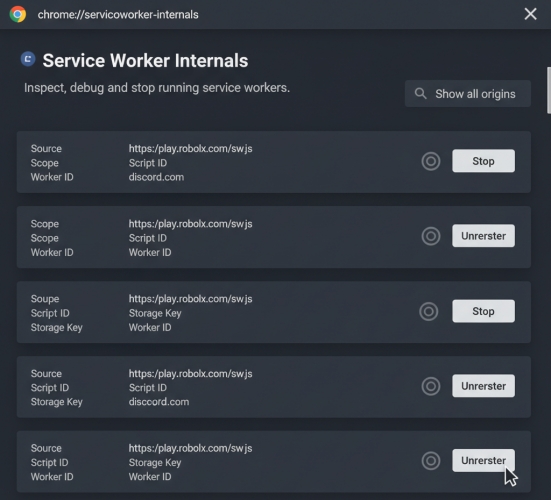
Task: Click the play.robolx.com URL in the Scope, Scope card
Action: [x=190, y=224]
